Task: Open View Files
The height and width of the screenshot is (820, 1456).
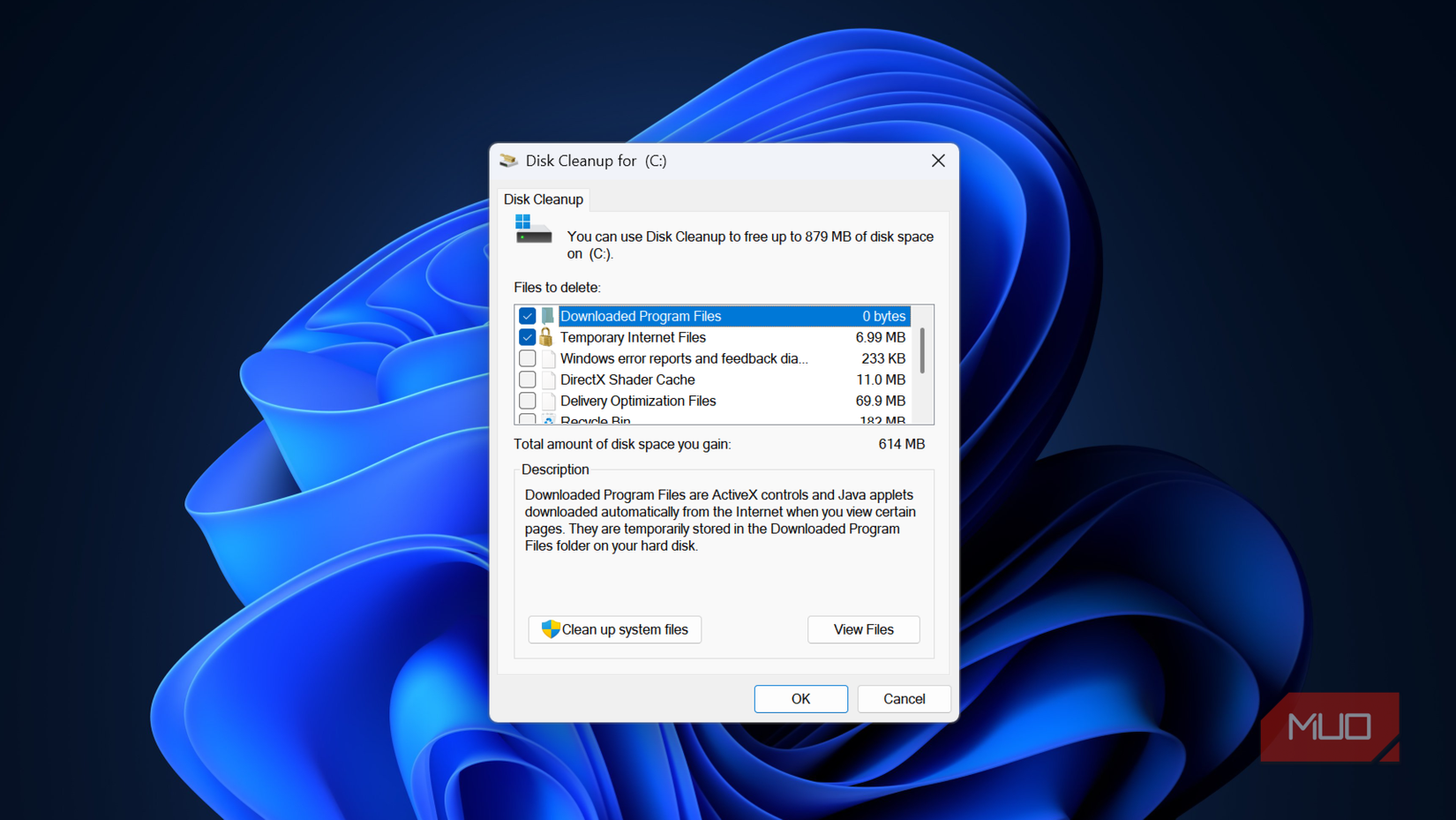Action: click(x=863, y=629)
